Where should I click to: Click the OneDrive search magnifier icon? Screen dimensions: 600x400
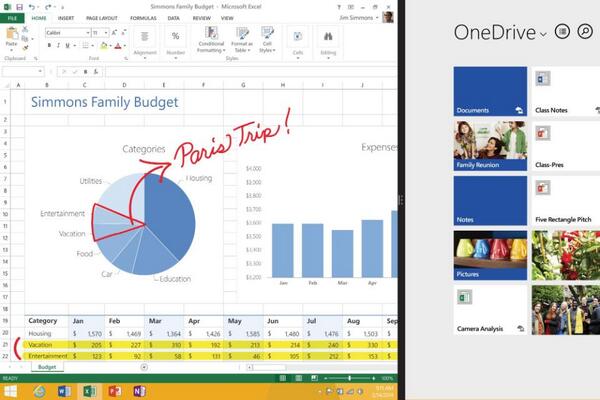(585, 32)
